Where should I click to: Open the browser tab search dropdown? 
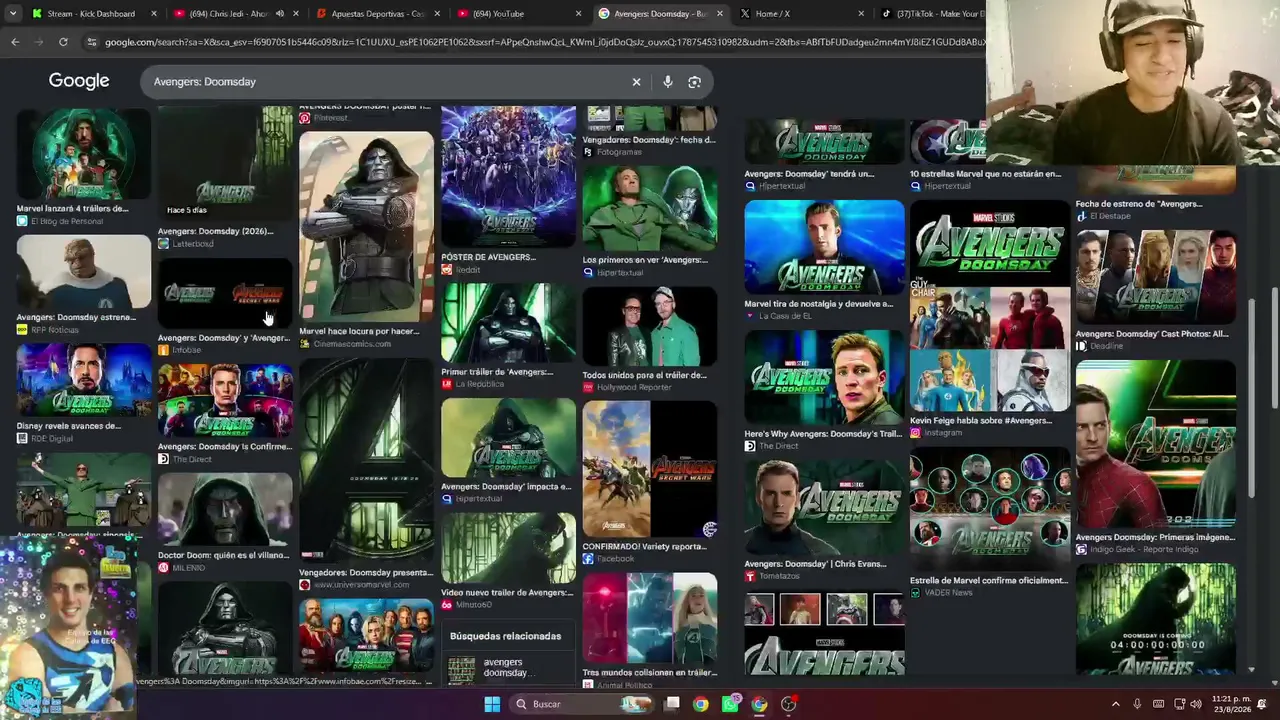(15, 14)
